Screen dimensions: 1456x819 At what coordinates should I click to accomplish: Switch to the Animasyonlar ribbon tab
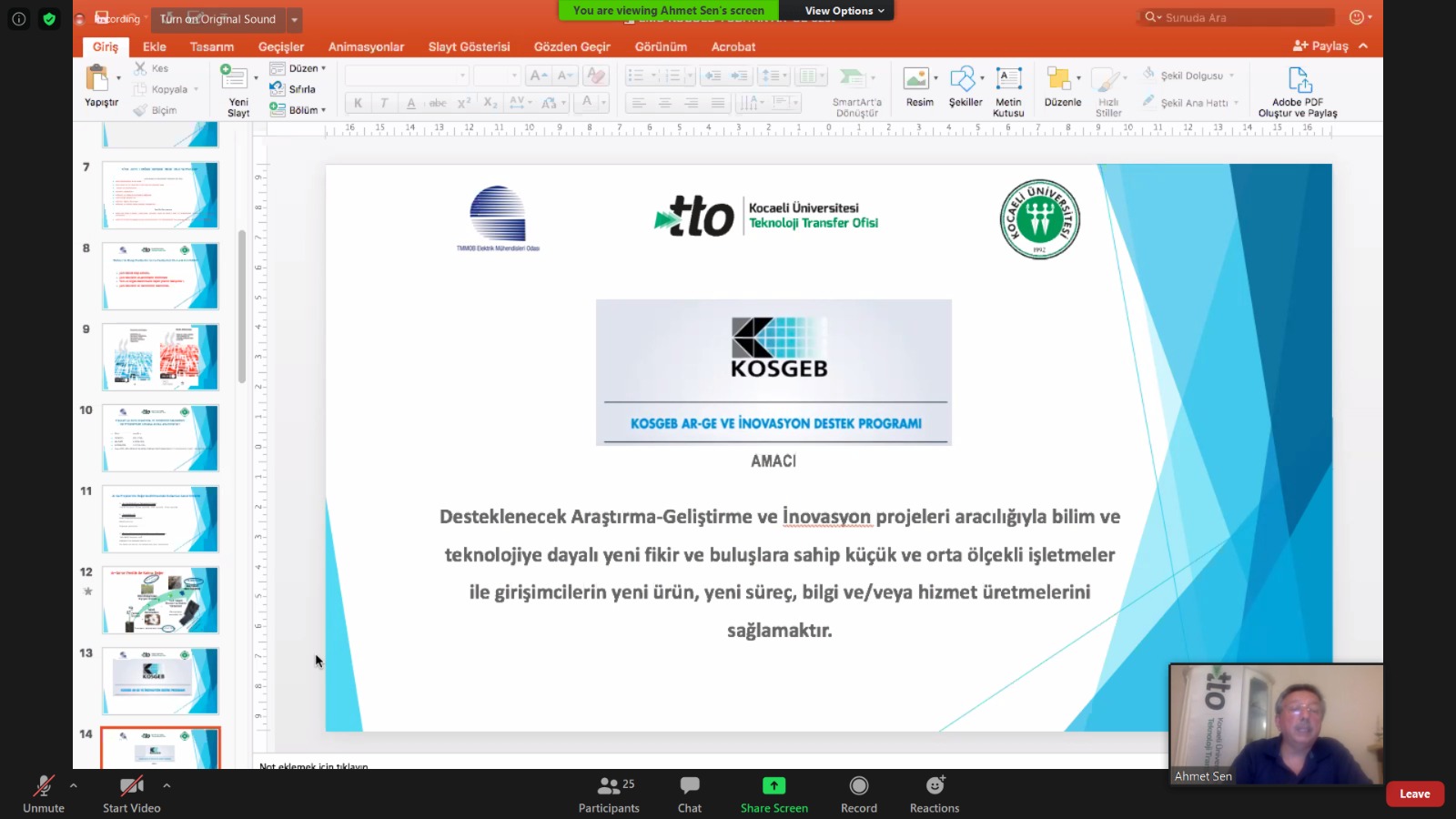[x=366, y=46]
